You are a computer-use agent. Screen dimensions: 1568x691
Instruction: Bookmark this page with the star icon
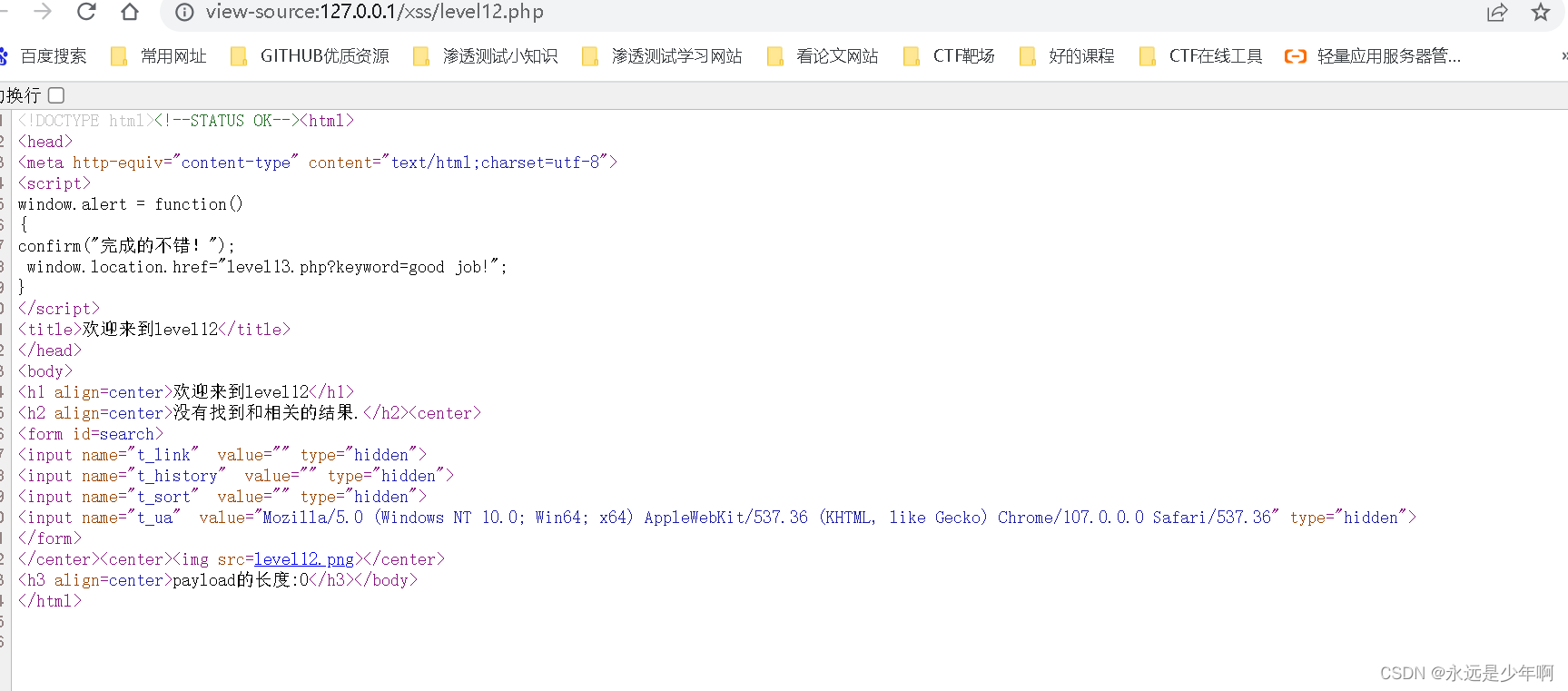click(x=1541, y=12)
